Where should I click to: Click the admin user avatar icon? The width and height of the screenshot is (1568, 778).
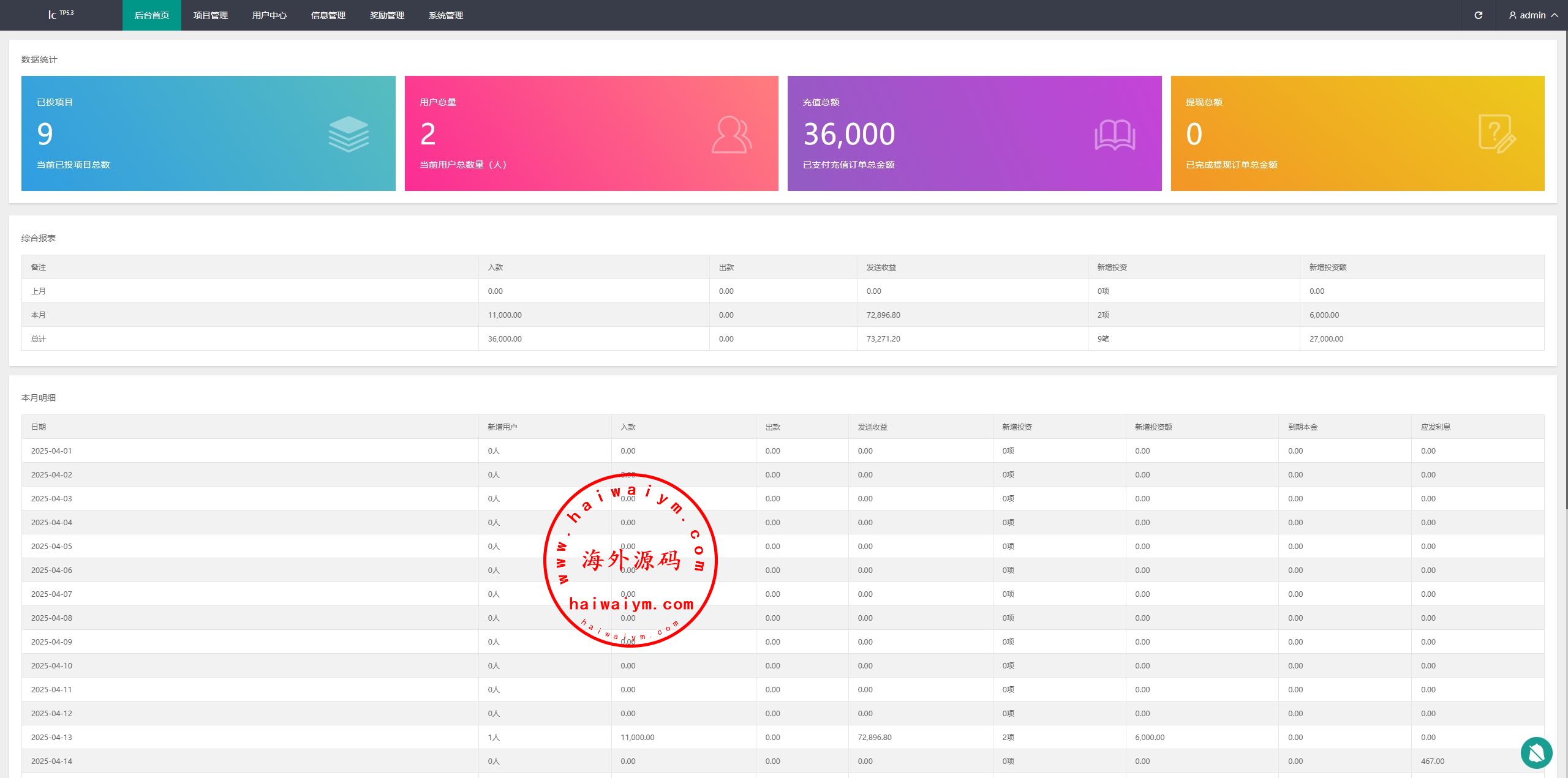coord(1512,15)
